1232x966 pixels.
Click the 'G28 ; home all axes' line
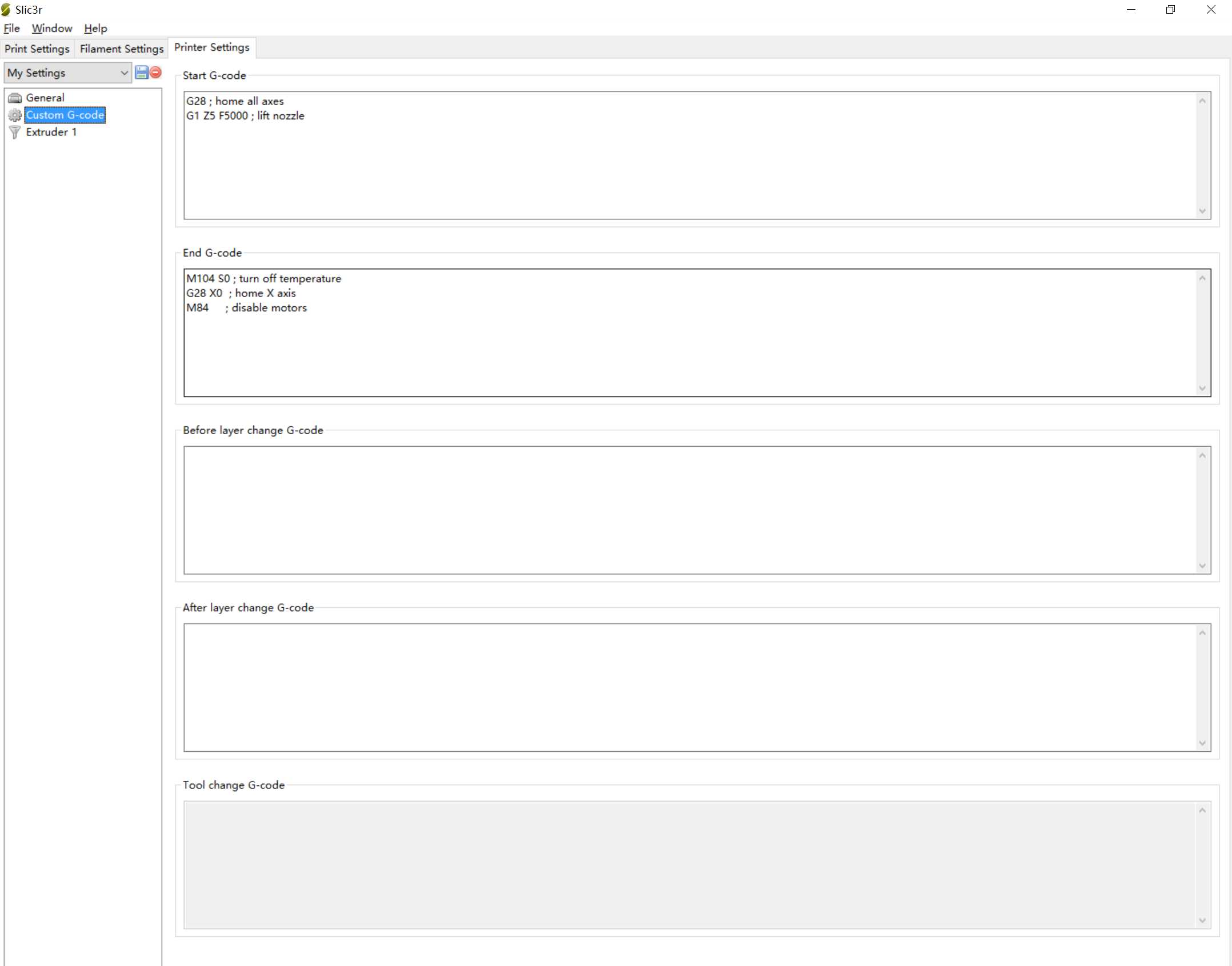235,101
